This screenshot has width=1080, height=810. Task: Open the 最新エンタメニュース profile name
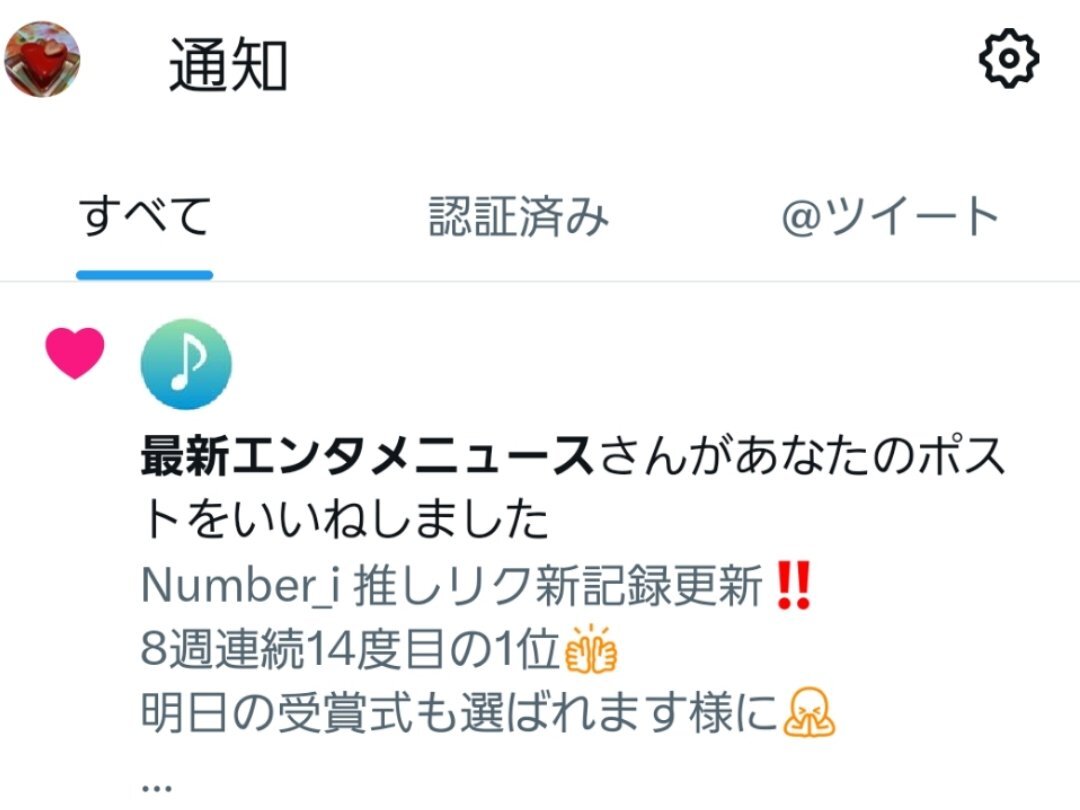click(367, 456)
